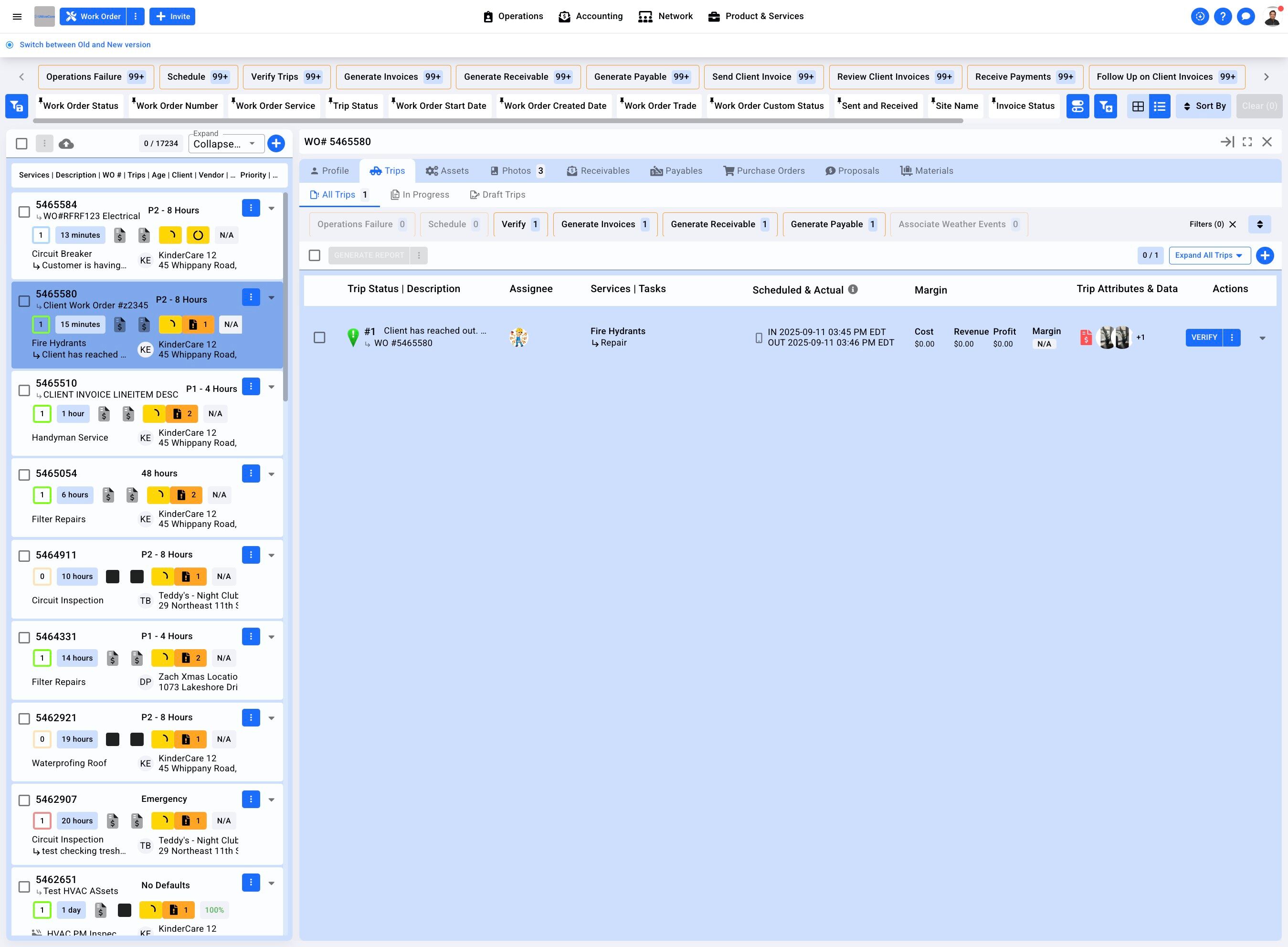Image resolution: width=1288 pixels, height=947 pixels.
Task: Check the box for work order 5465584
Action: coord(24,211)
